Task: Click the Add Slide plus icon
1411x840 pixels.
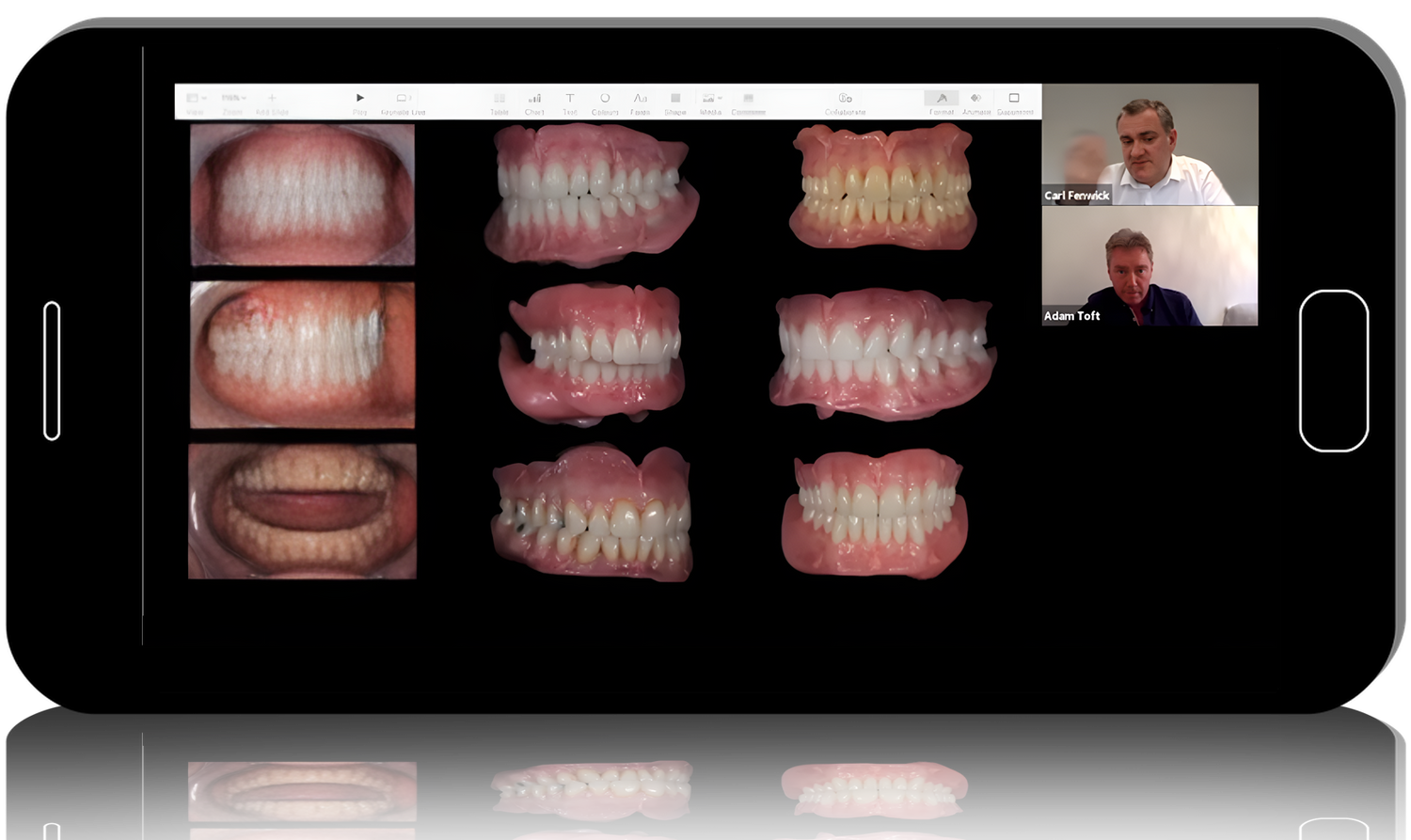Action: [x=272, y=99]
